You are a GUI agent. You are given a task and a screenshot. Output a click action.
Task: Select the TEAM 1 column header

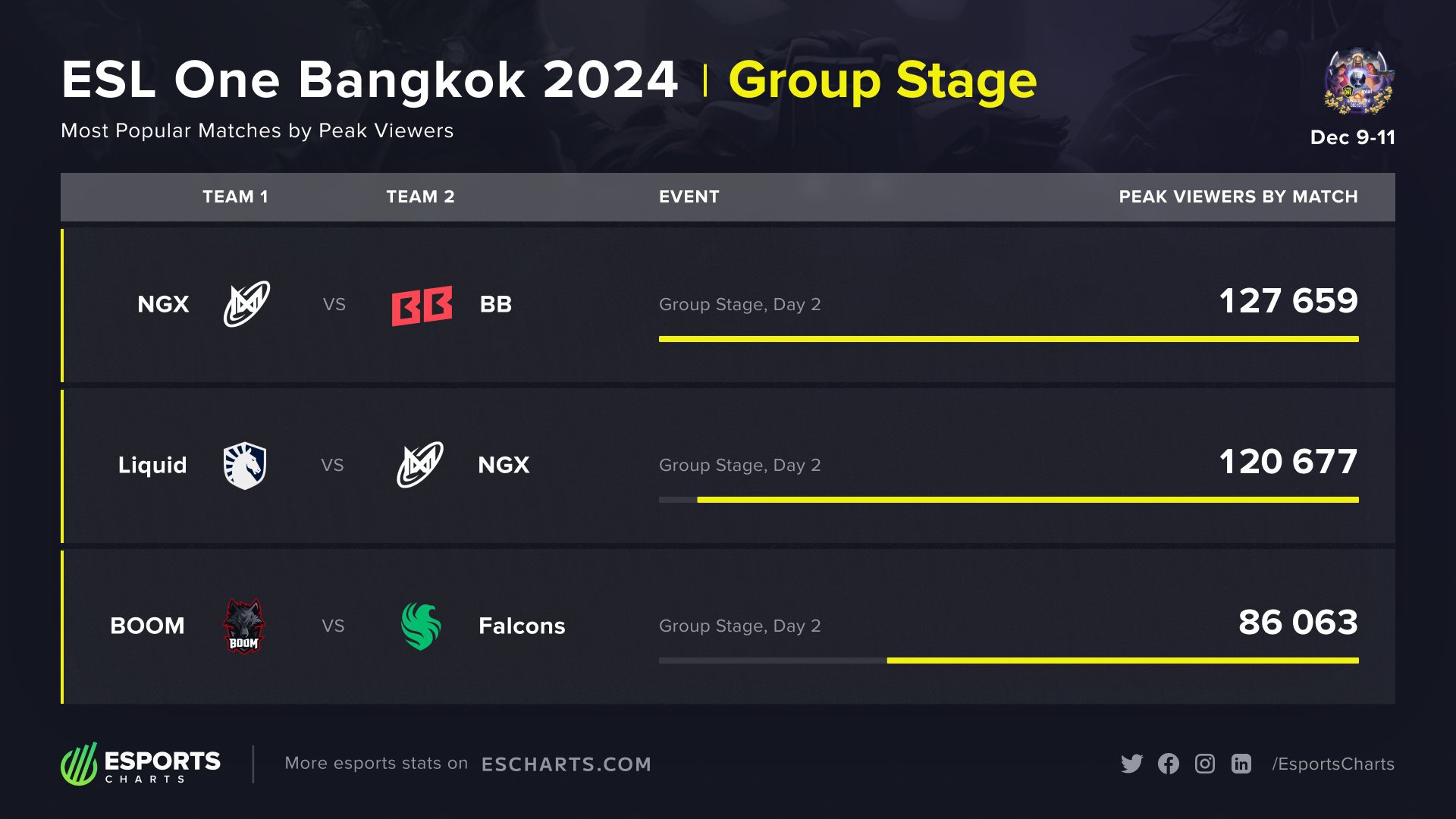(x=235, y=197)
